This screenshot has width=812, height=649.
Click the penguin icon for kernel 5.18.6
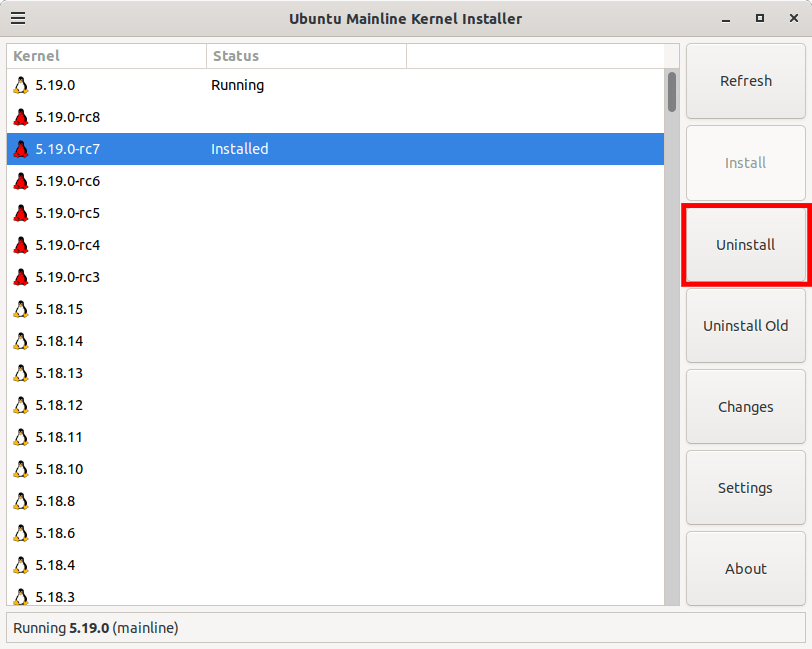pyautogui.click(x=21, y=533)
